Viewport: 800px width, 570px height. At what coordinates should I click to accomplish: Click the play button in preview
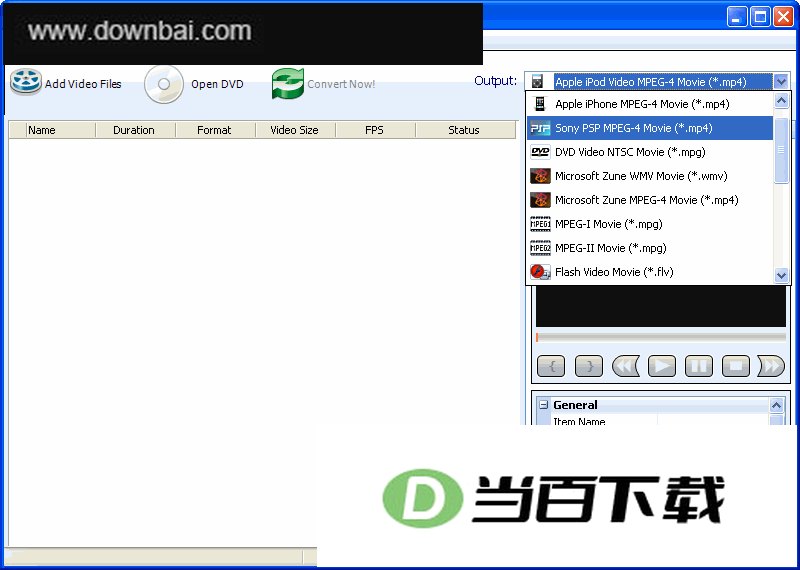coord(662,366)
